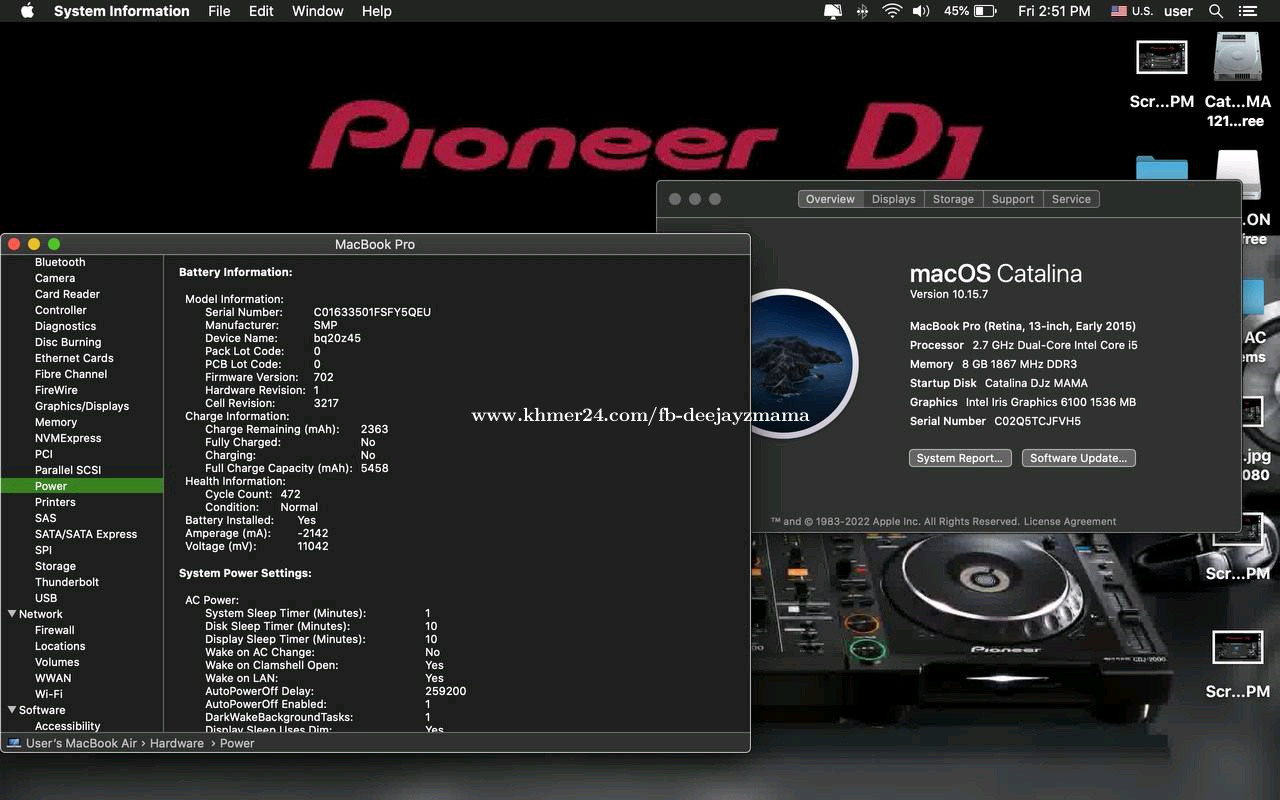This screenshot has height=800, width=1280.
Task: Open the License Agreement link
Action: 1070,521
